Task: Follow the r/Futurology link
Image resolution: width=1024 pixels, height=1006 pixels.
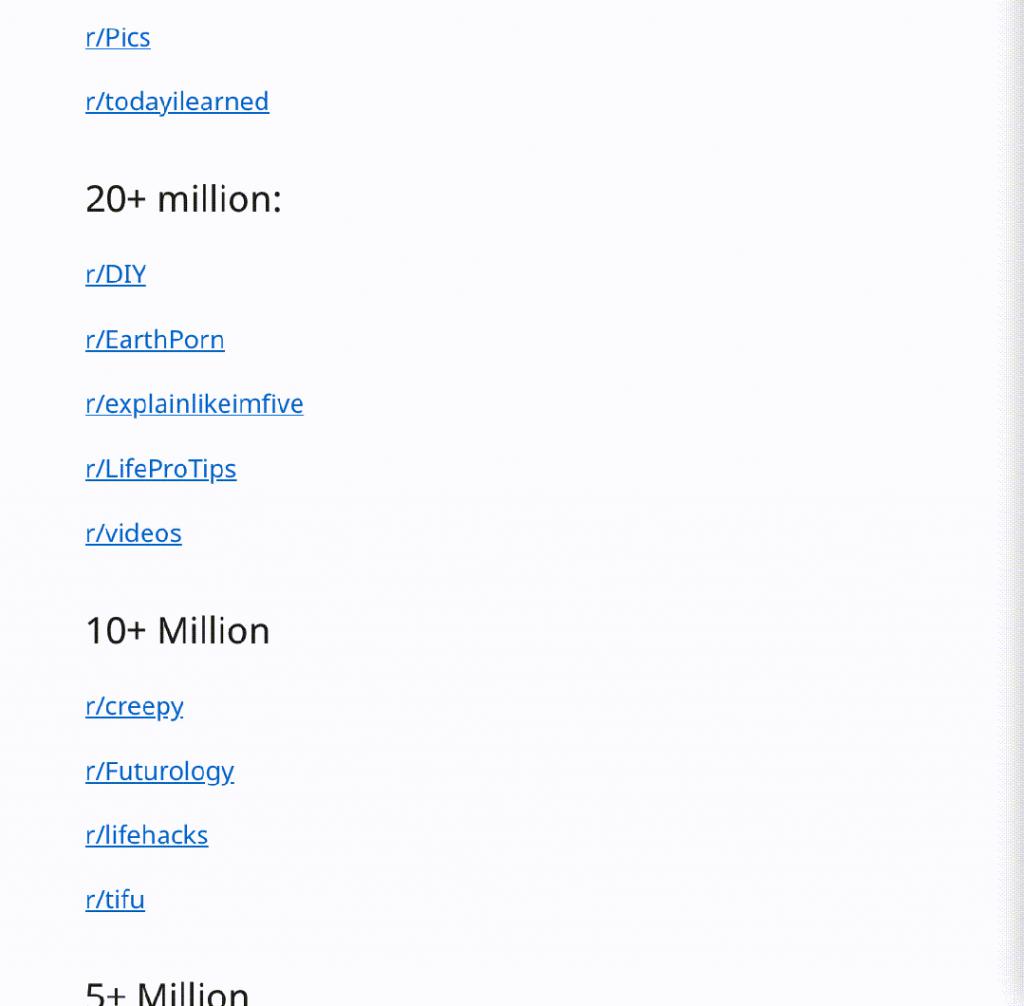Action: tap(159, 771)
